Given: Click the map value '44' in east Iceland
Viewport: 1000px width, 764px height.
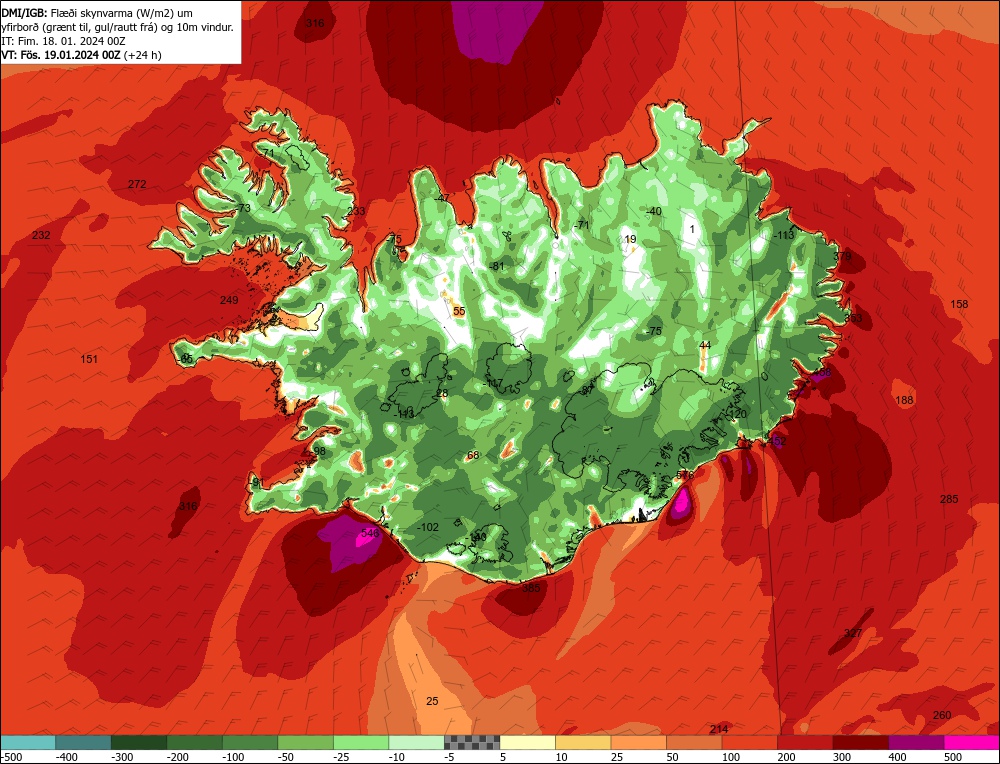Looking at the screenshot, I should click(x=705, y=346).
